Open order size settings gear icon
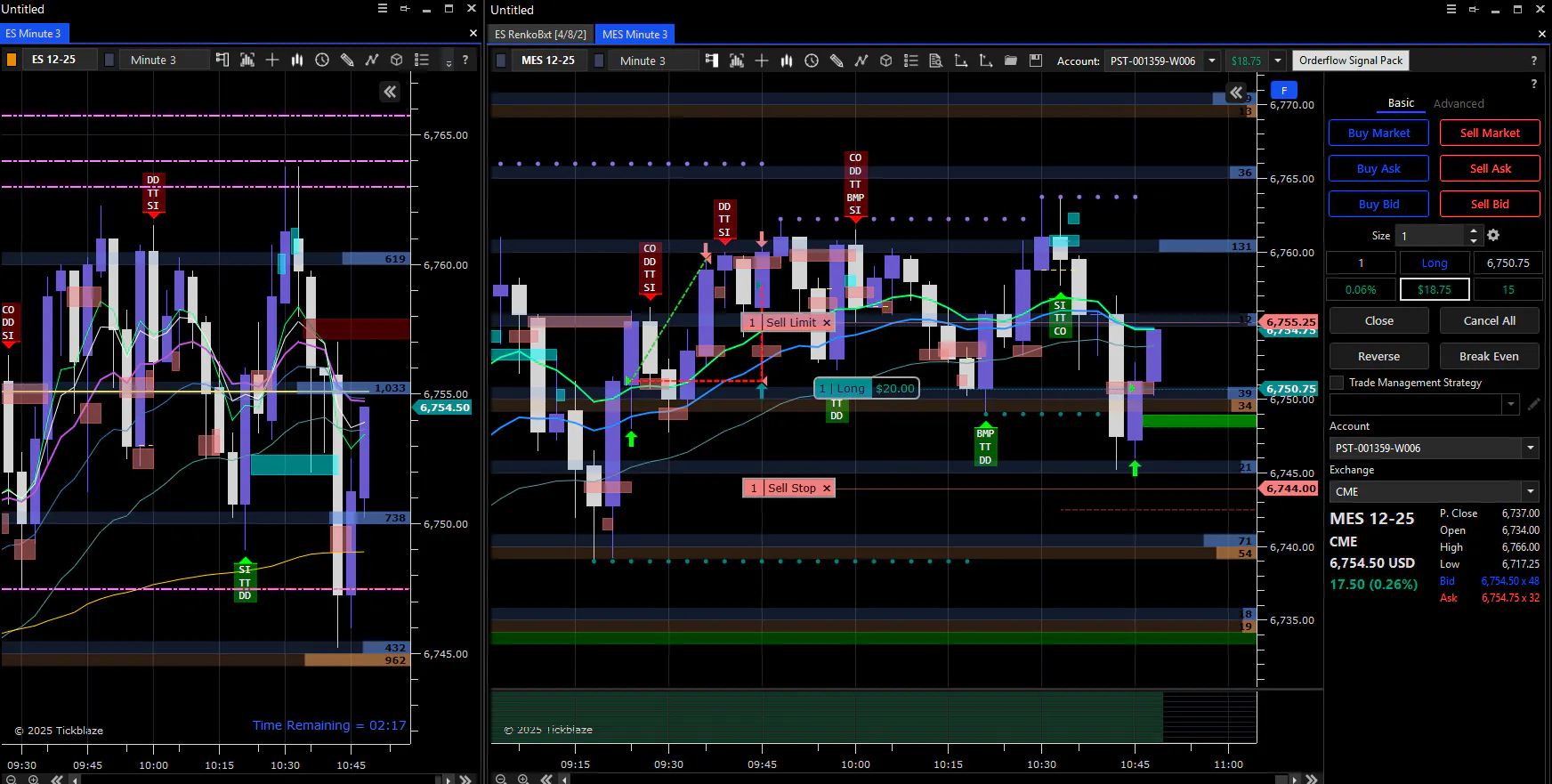 [1493, 235]
